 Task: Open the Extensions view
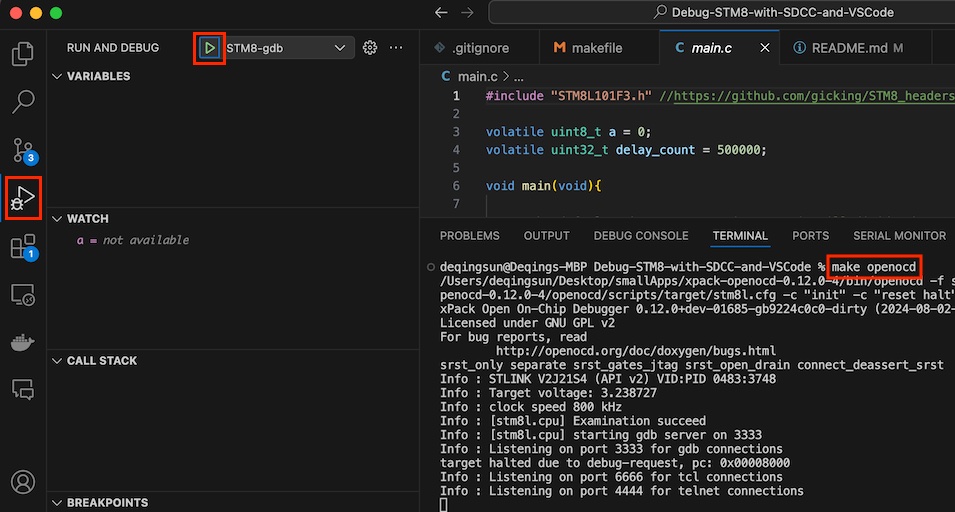tap(23, 248)
